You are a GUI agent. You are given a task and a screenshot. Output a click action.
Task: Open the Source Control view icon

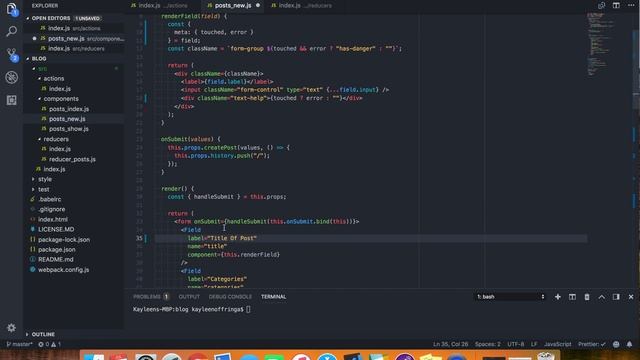tap(11, 54)
